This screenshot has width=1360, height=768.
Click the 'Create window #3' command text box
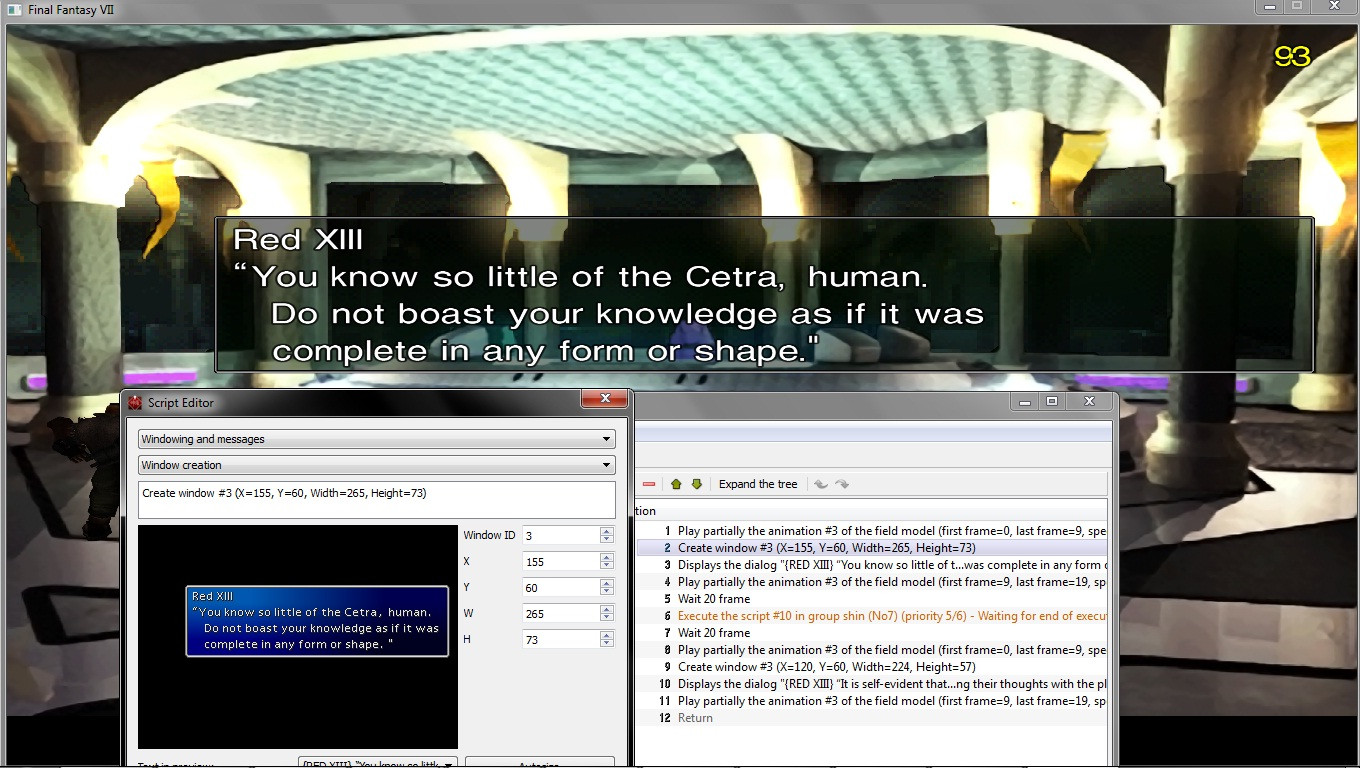coord(377,500)
